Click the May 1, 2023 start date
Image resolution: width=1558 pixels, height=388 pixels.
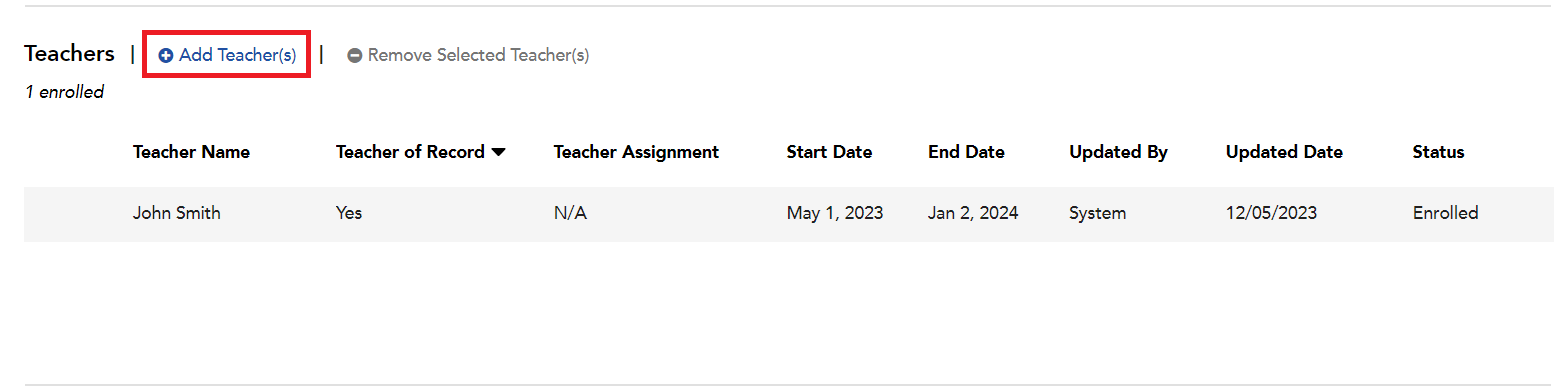(835, 213)
